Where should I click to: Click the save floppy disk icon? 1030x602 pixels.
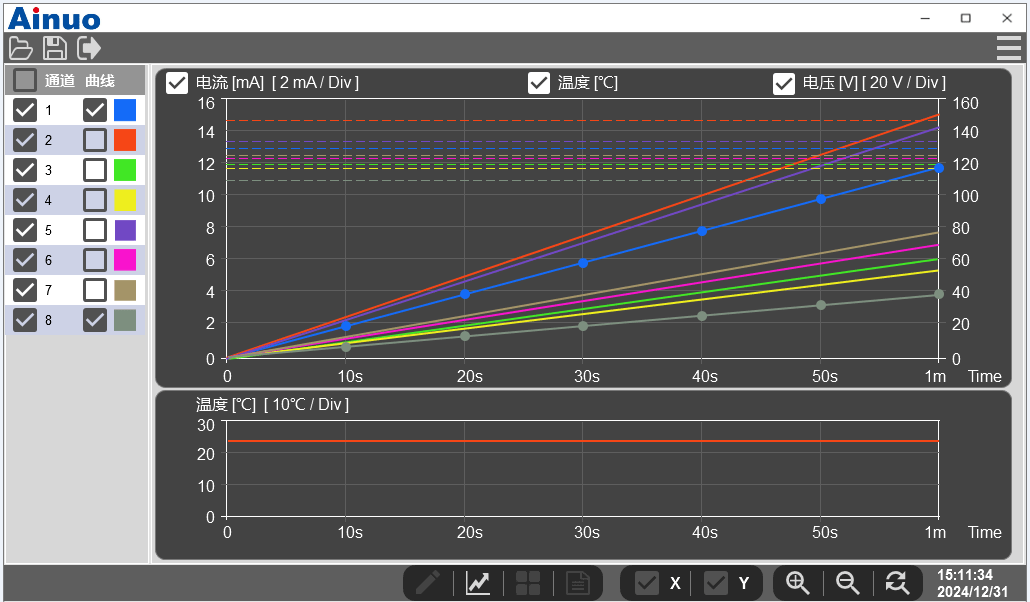(x=55, y=47)
